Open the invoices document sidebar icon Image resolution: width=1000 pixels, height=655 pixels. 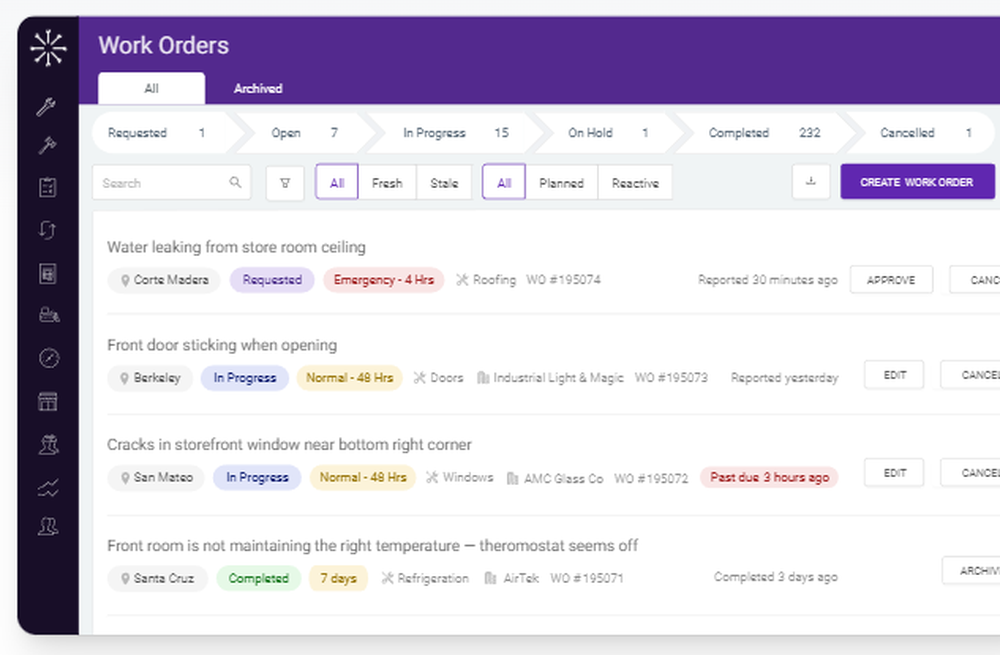(x=49, y=273)
